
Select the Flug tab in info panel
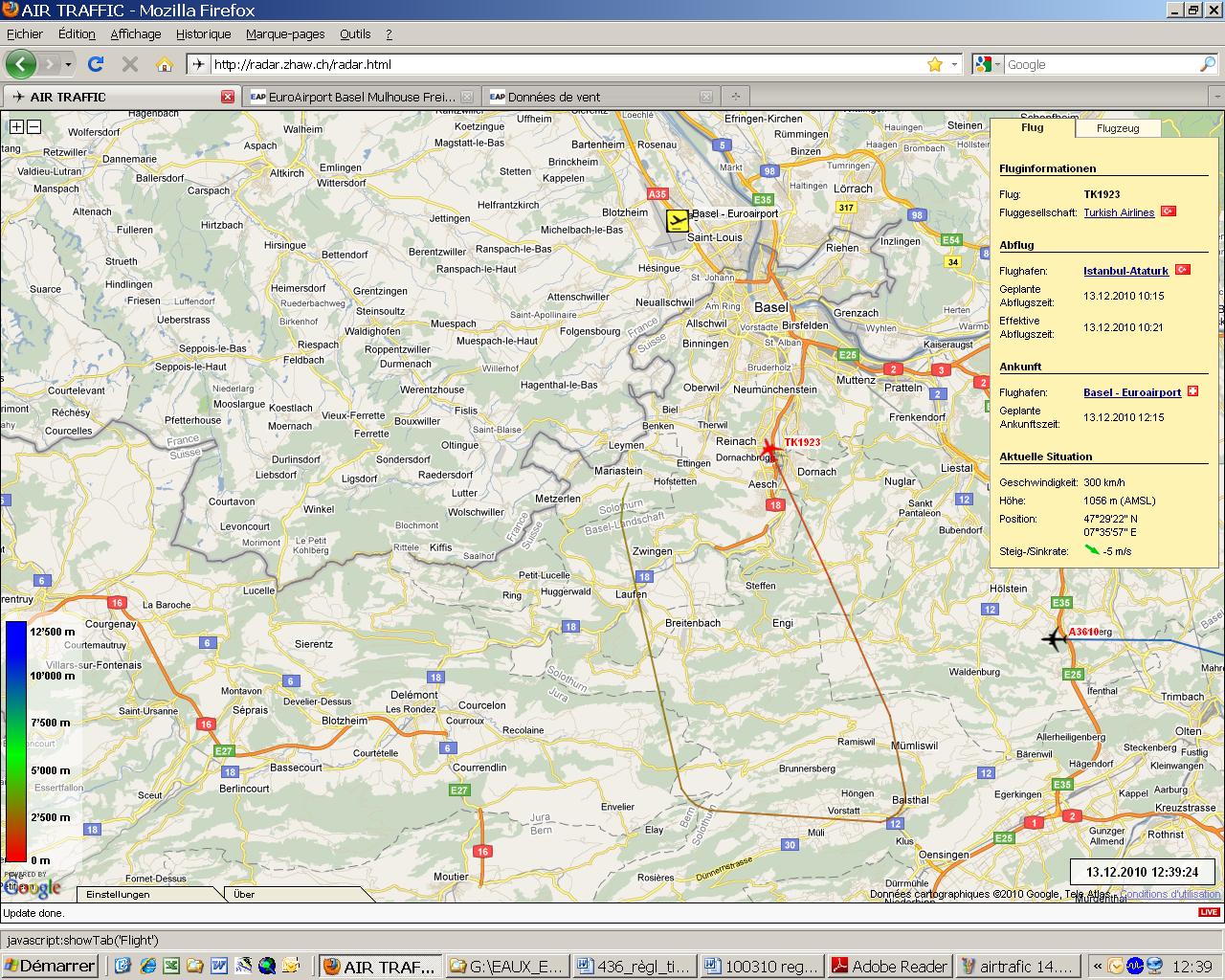[x=1032, y=127]
